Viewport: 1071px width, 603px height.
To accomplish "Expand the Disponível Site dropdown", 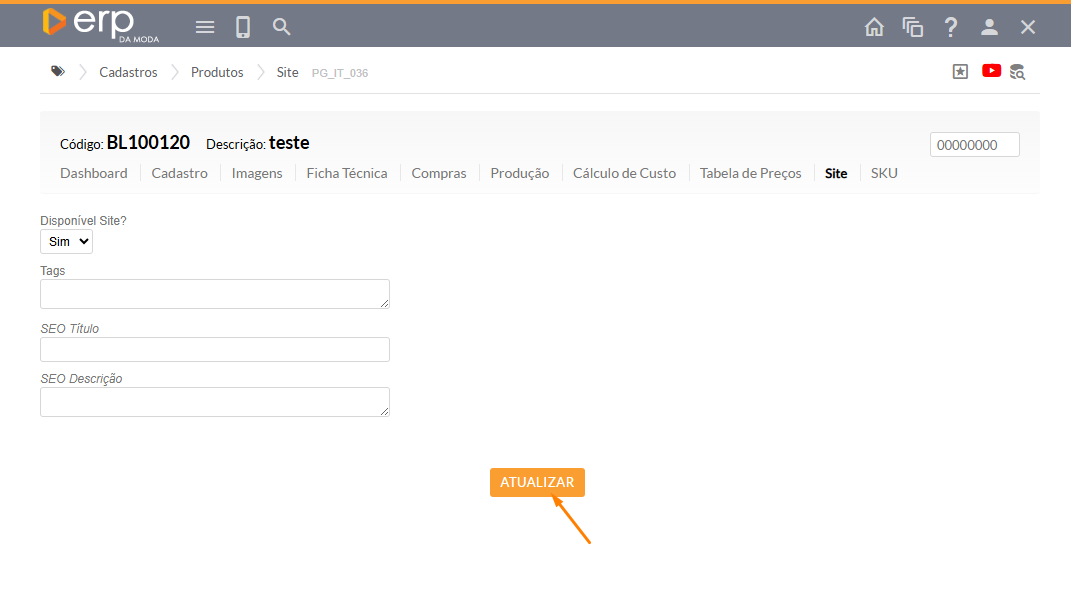I will point(66,241).
